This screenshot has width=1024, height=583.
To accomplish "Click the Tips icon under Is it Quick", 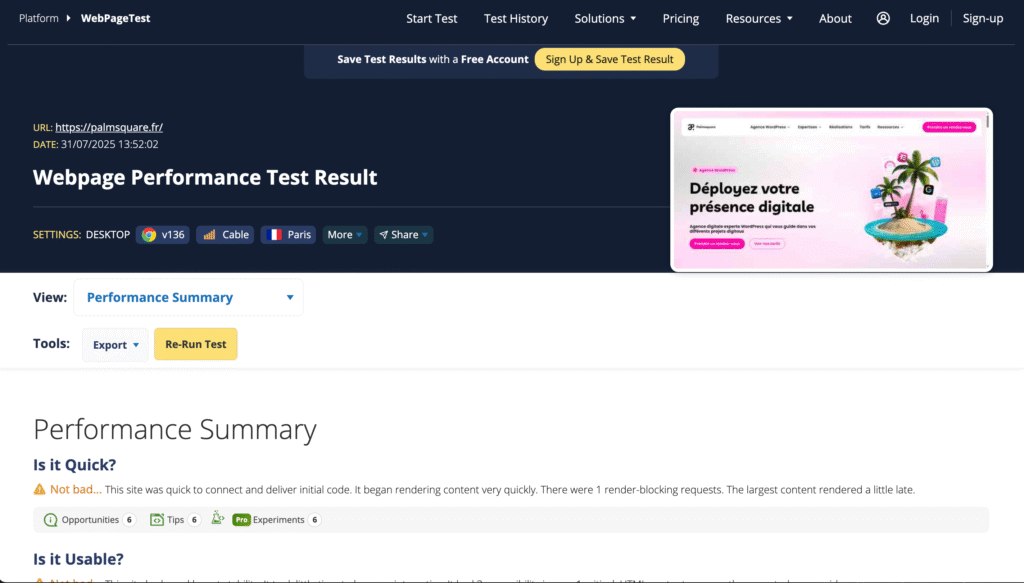I will click(157, 520).
